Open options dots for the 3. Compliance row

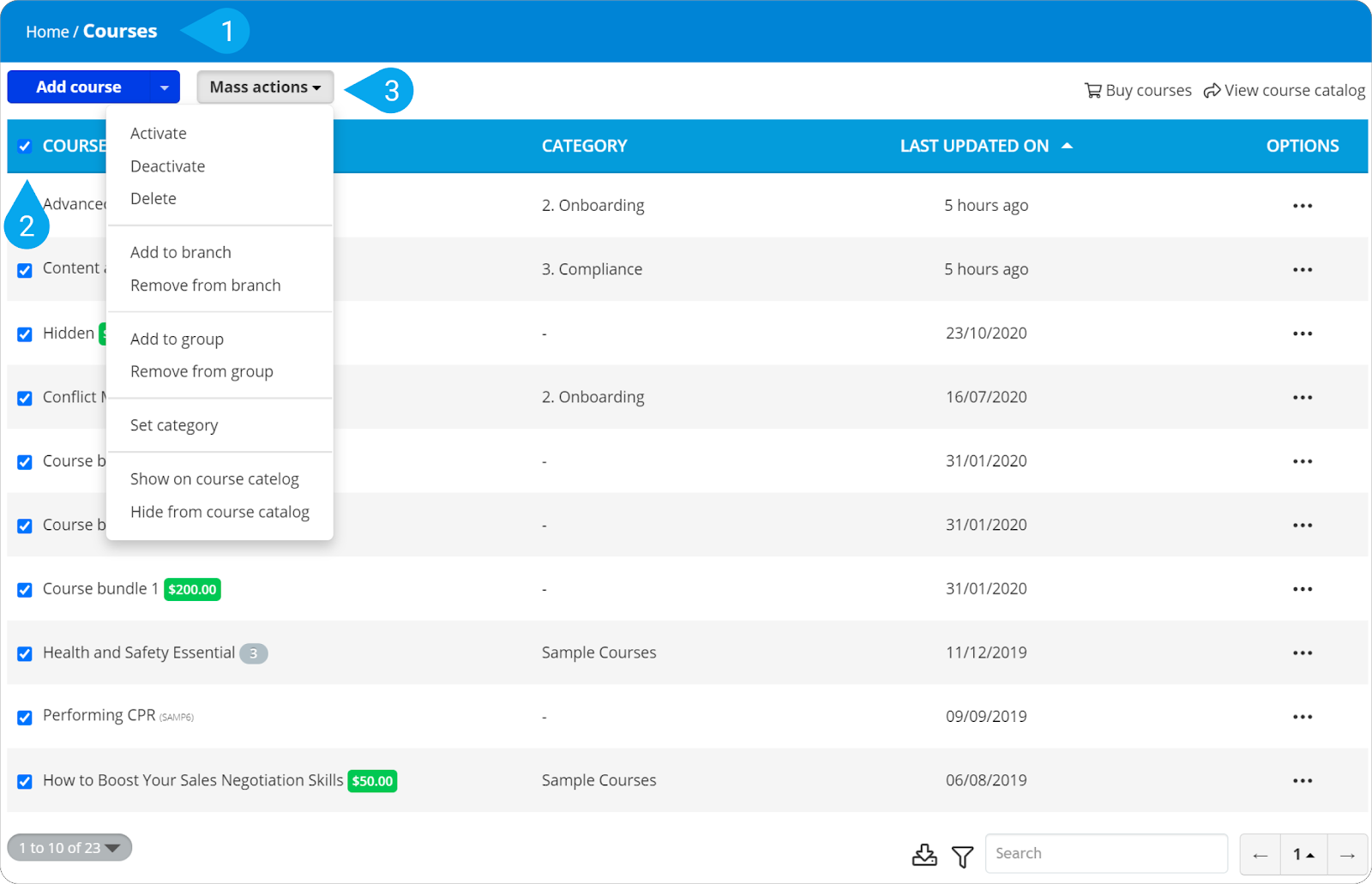coord(1303,270)
